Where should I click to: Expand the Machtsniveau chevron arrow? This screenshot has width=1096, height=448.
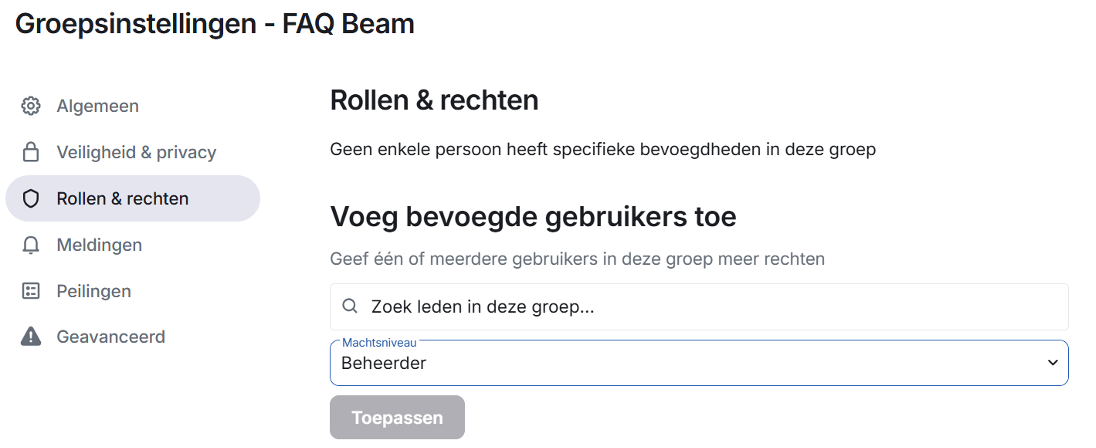pos(1052,363)
